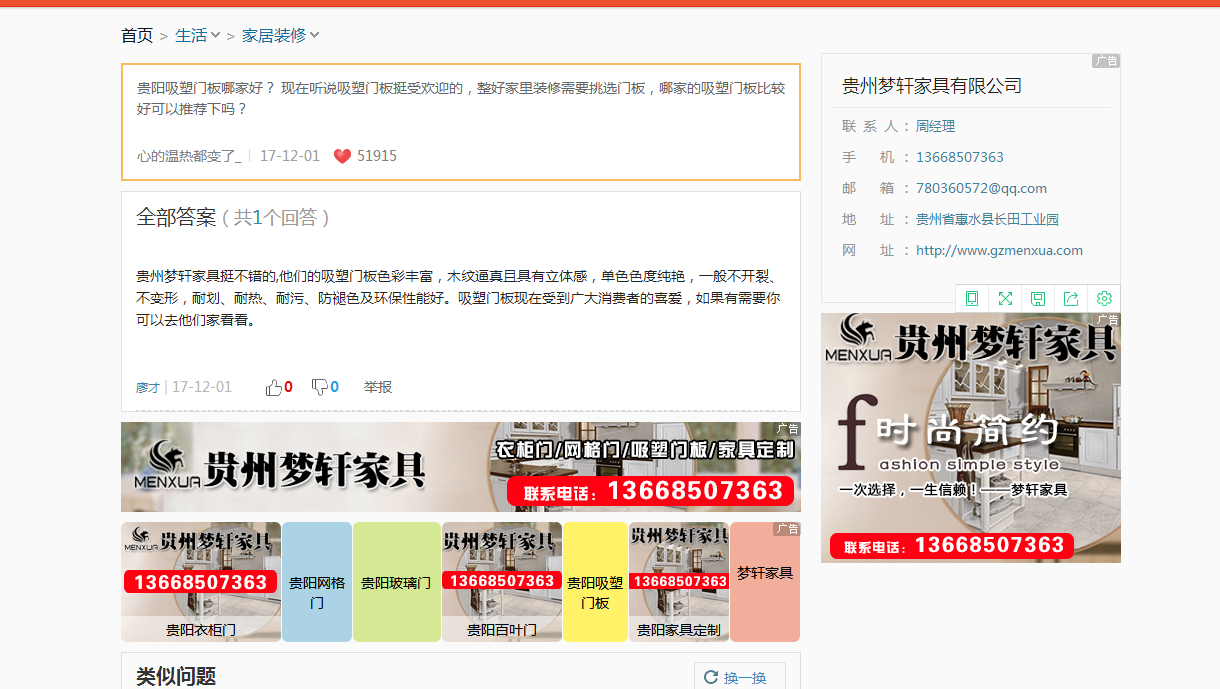Click the email 780360572@qq.com
This screenshot has width=1220, height=689.
click(981, 188)
